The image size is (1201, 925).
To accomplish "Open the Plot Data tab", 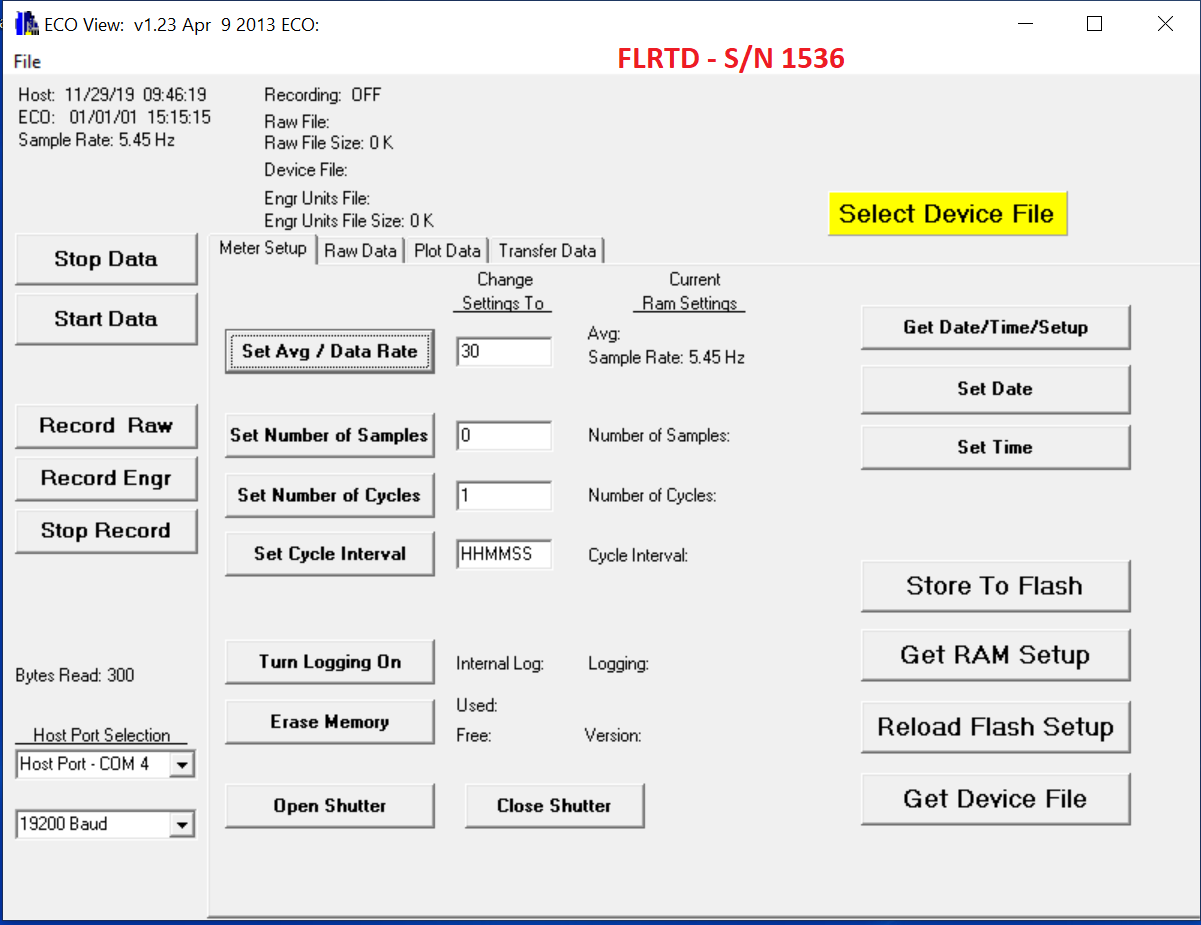I will [x=447, y=251].
